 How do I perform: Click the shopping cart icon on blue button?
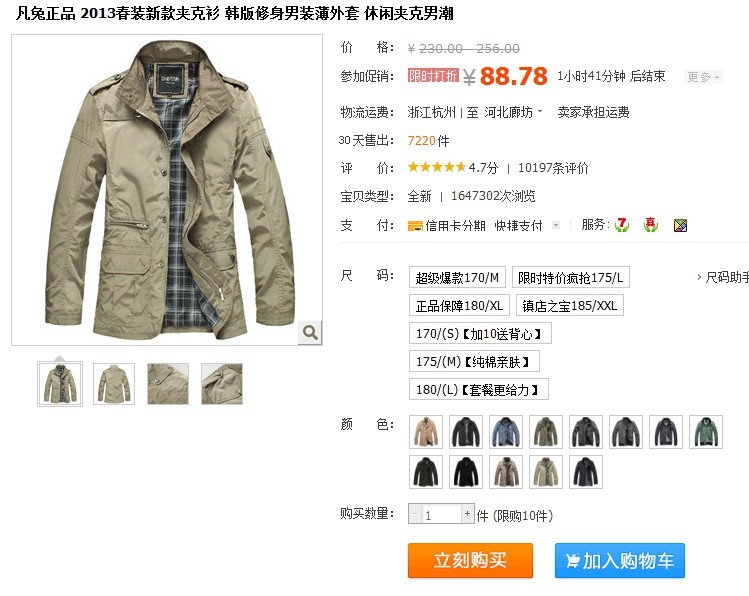tap(572, 560)
